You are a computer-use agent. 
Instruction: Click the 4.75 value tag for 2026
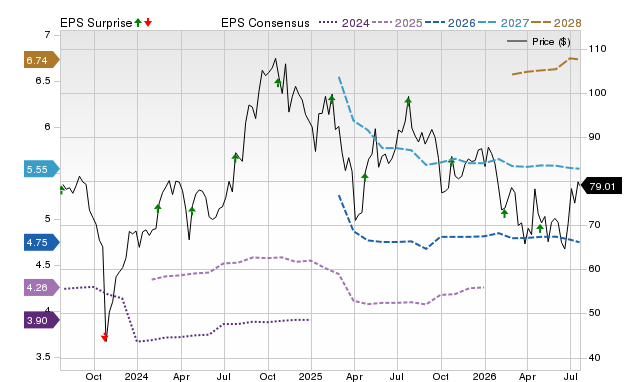[x=42, y=242]
